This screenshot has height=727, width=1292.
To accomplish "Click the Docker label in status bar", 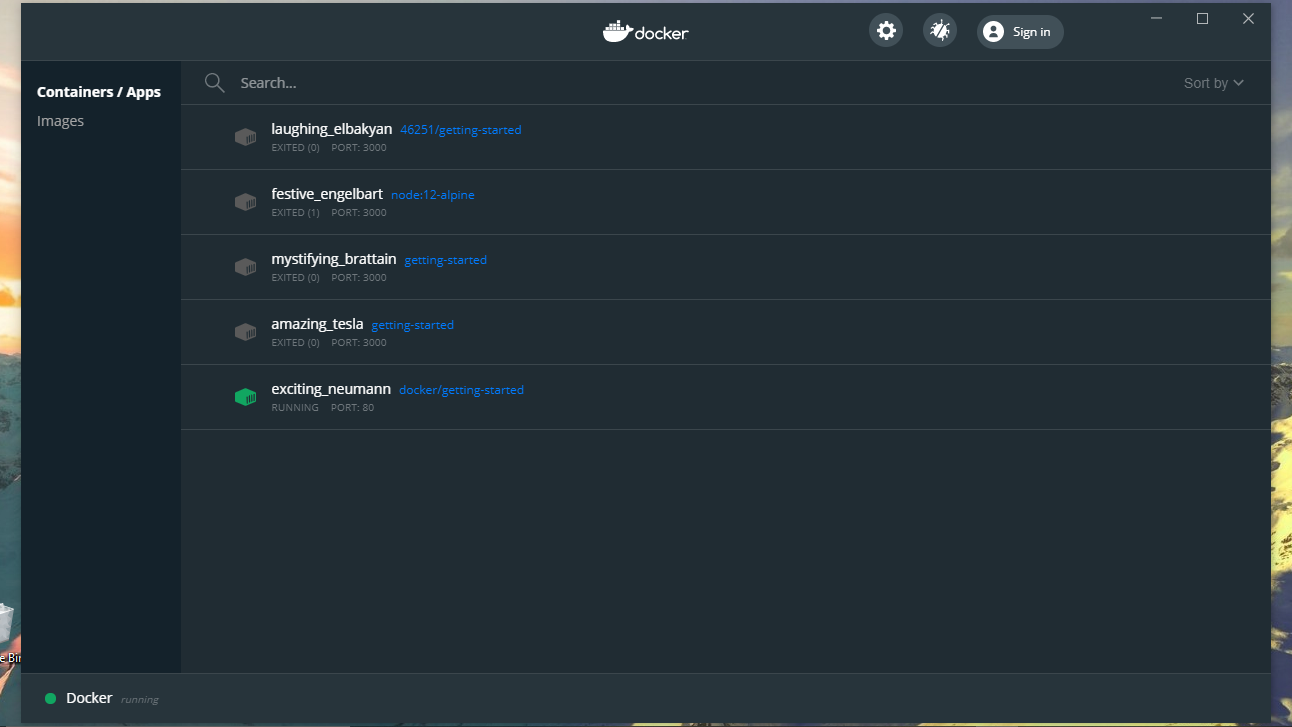I will (89, 698).
